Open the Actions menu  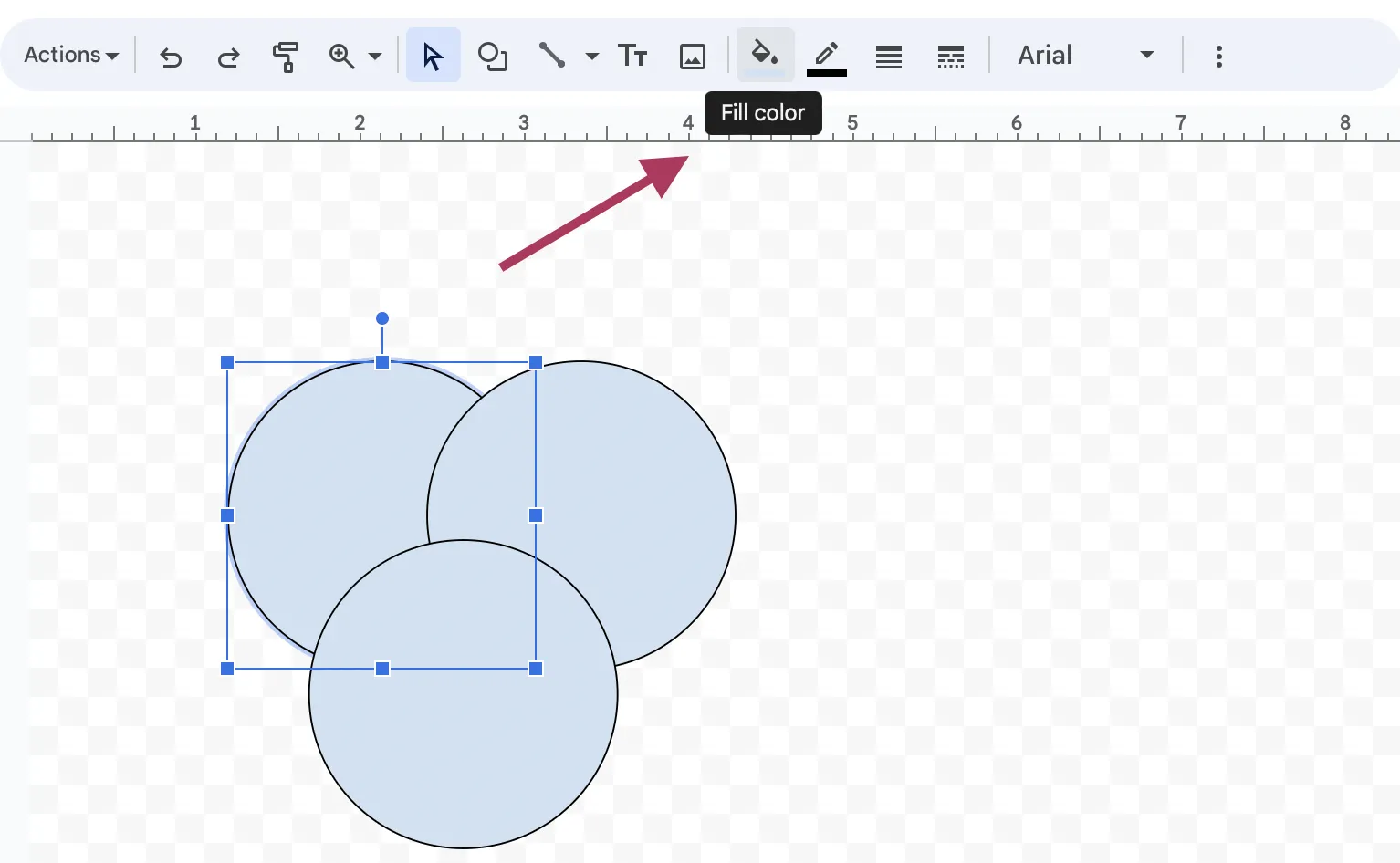click(71, 55)
